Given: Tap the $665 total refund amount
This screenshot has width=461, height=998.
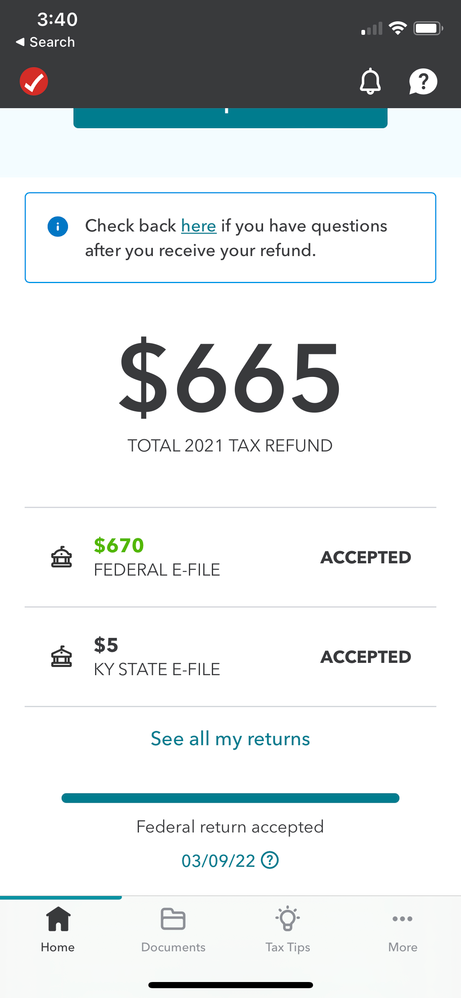Looking at the screenshot, I should tap(230, 379).
